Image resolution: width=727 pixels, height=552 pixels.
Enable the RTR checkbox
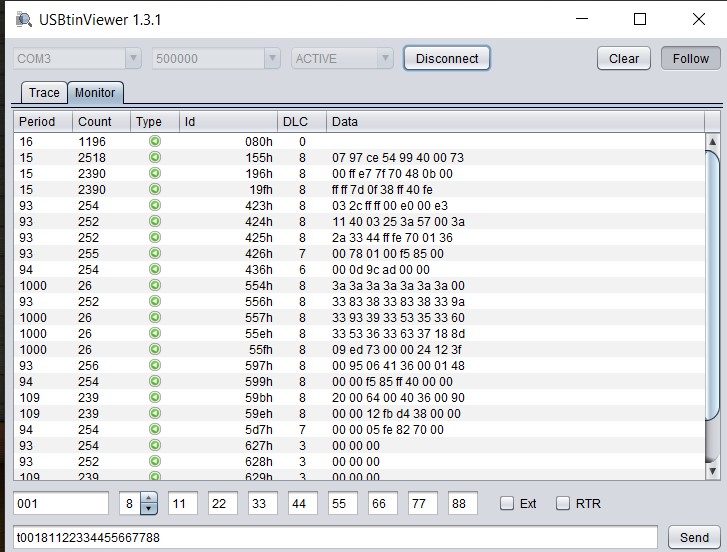point(563,504)
